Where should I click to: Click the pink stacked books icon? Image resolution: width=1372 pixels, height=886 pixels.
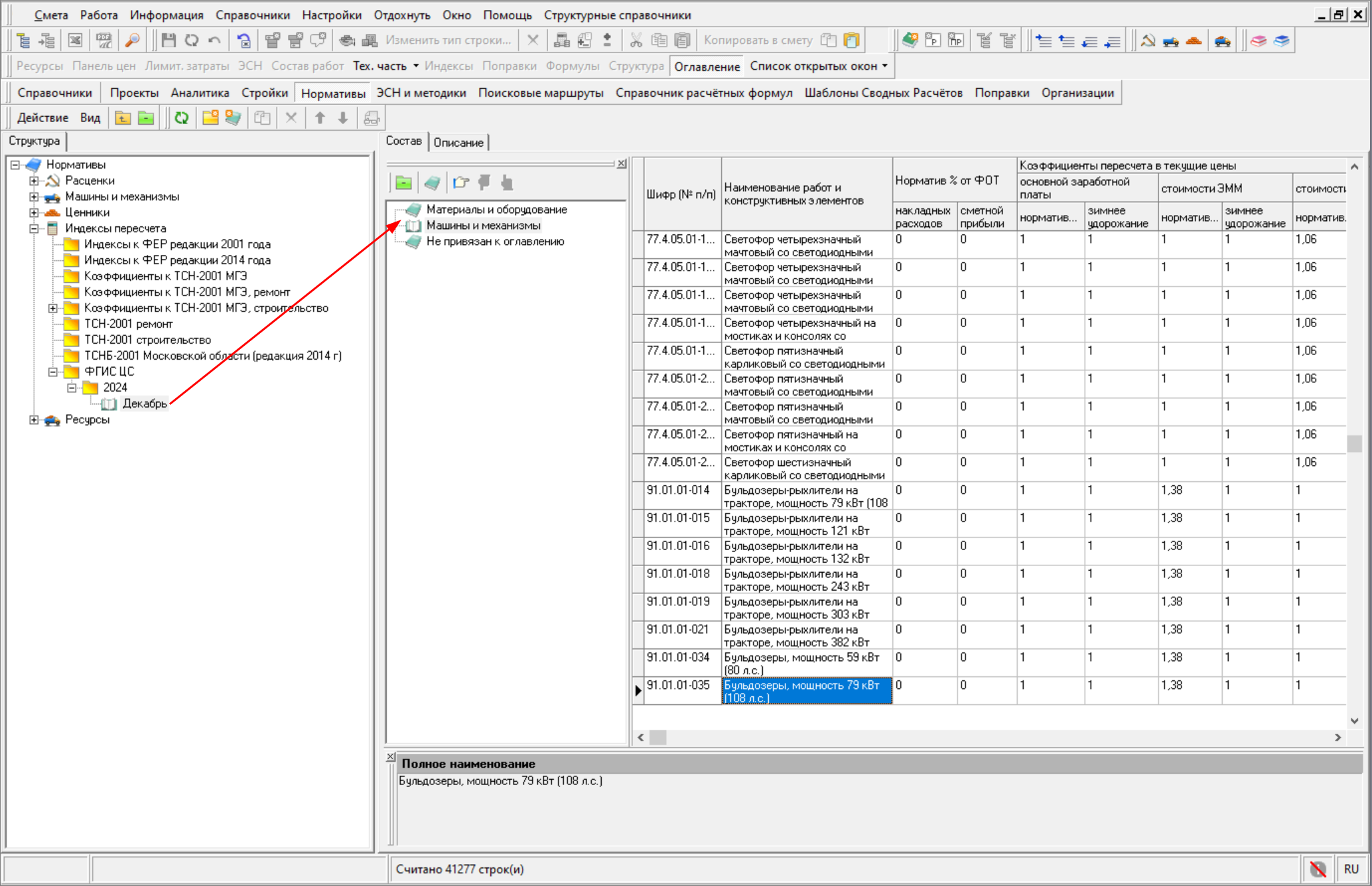pos(1259,40)
